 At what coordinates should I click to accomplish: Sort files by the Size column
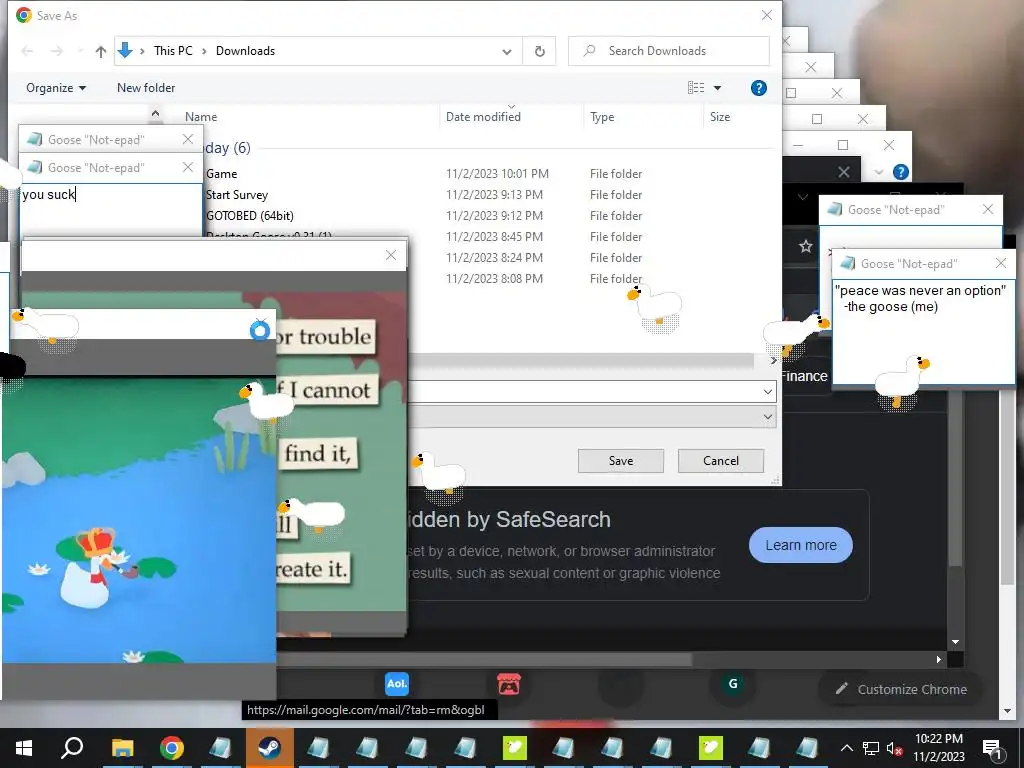pos(720,117)
